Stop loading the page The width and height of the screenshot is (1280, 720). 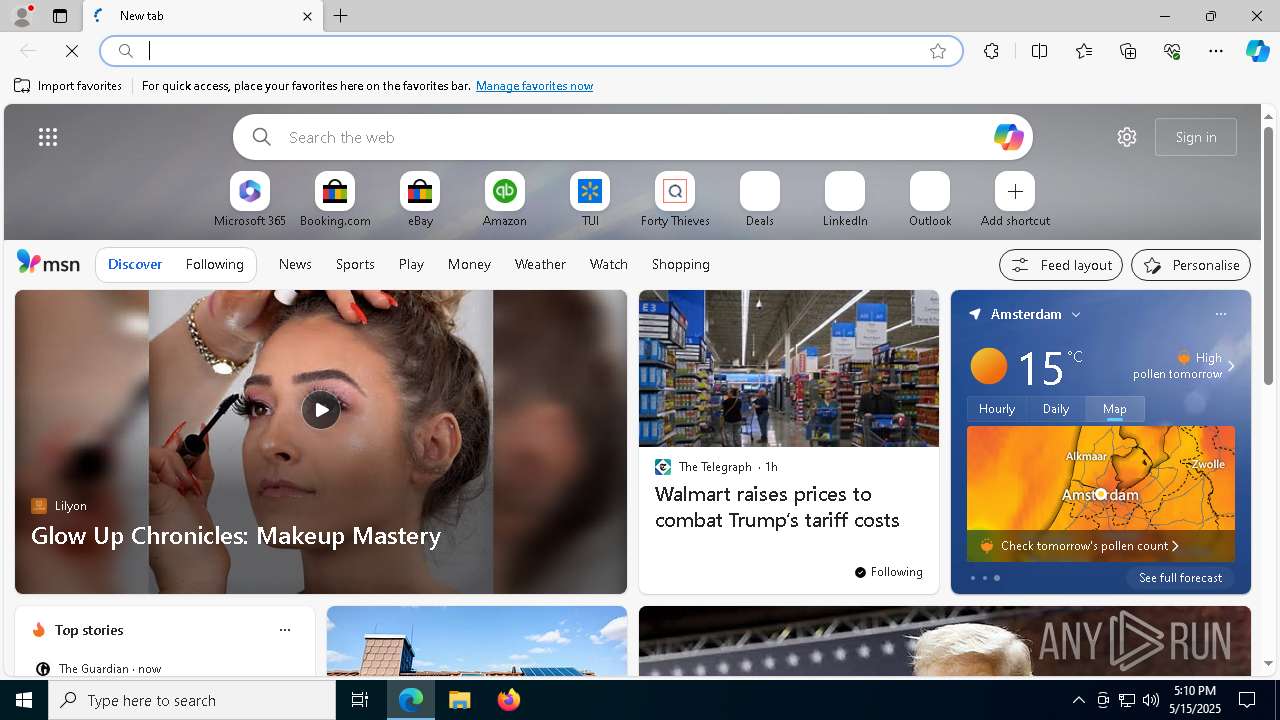pos(72,51)
